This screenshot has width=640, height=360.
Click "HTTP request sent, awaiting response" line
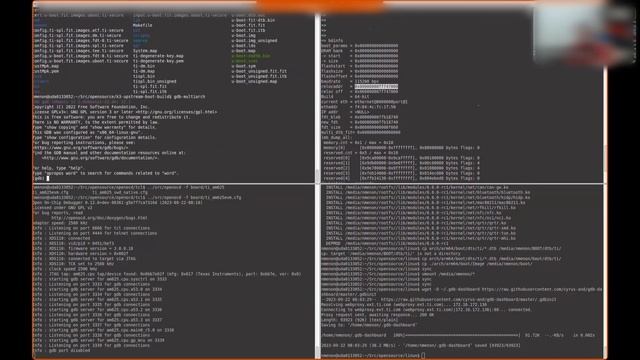click(x=377, y=315)
